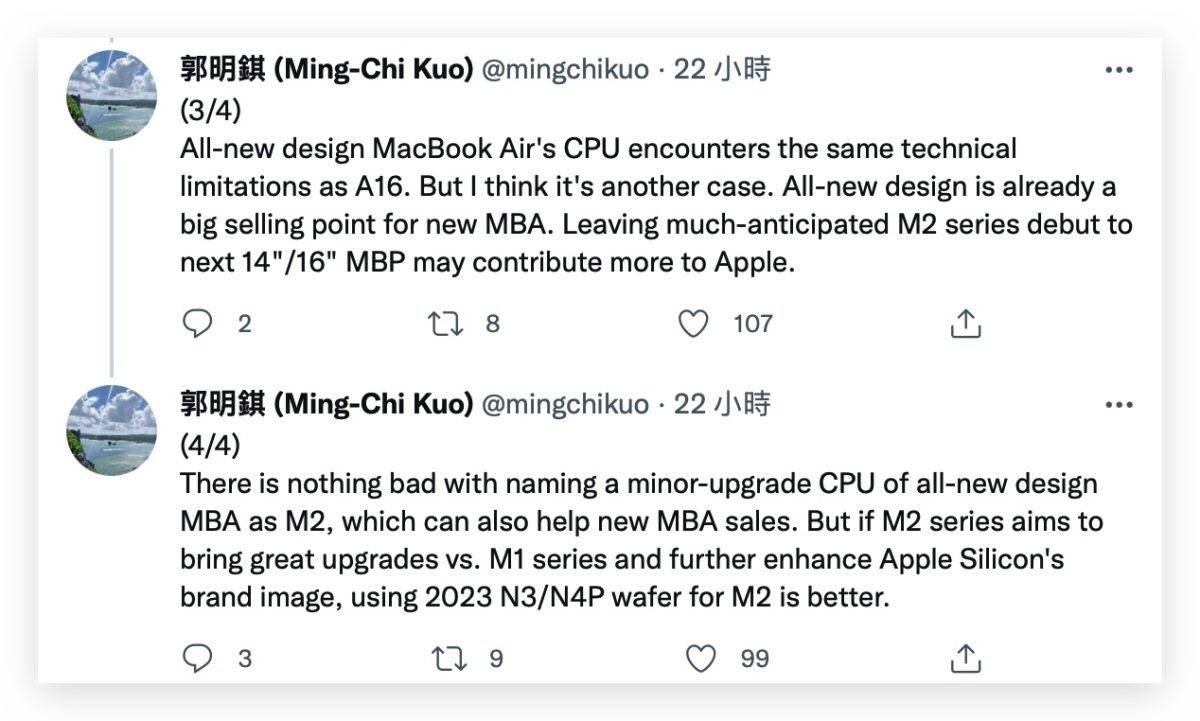
Task: Open the tweet text about MacBook Air CPU
Action: 640,205
